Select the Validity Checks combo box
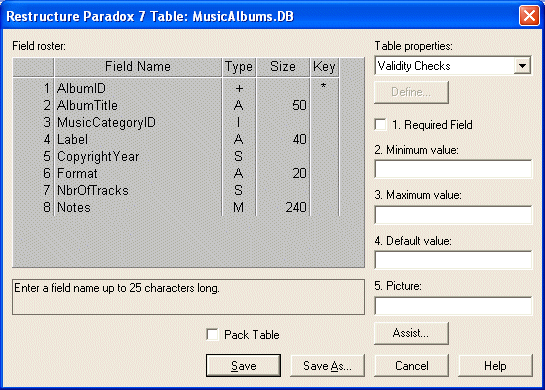The width and height of the screenshot is (545, 390). [453, 66]
